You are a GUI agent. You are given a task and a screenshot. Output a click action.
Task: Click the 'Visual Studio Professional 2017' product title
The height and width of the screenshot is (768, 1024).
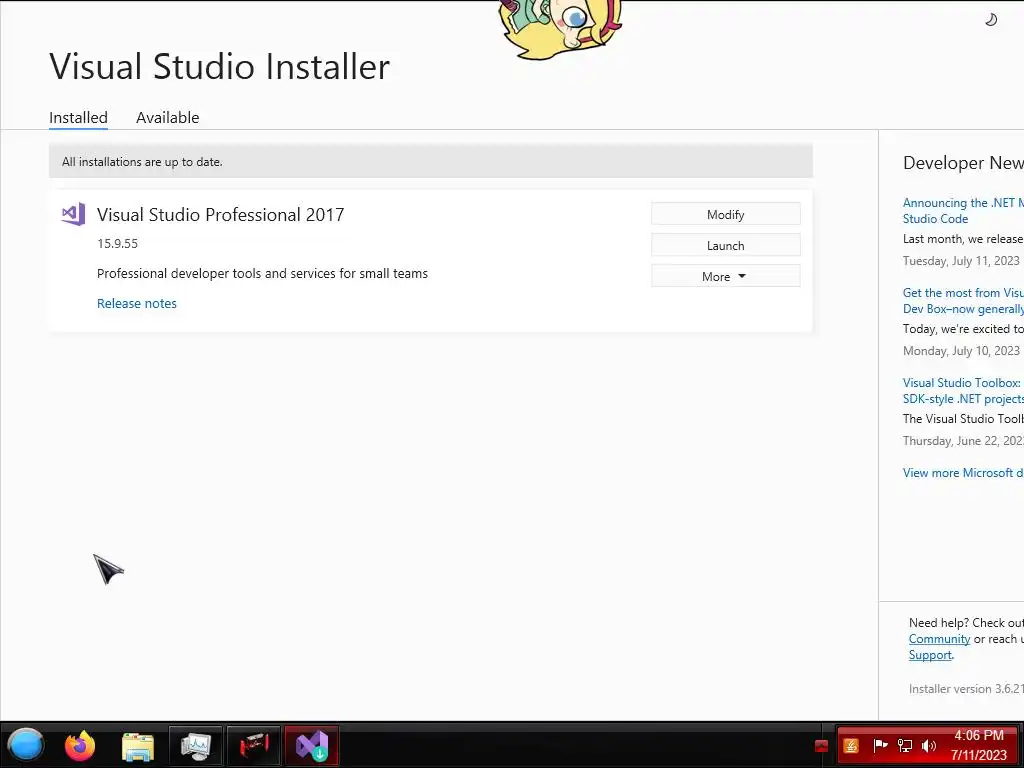click(220, 214)
